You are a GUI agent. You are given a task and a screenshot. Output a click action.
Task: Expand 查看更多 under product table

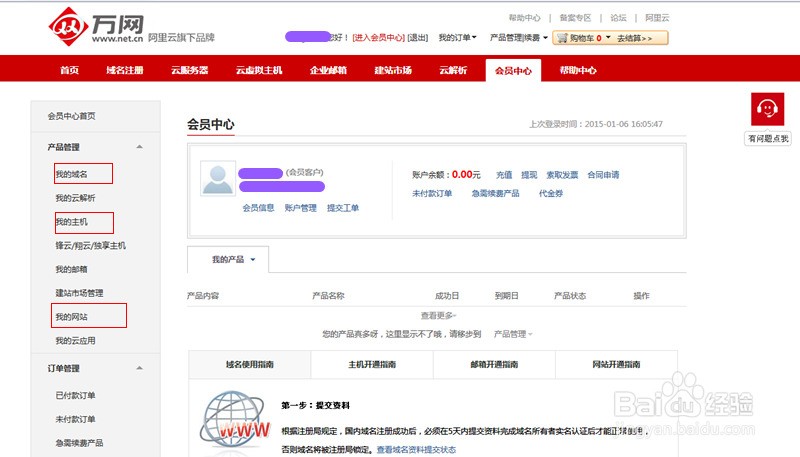click(438, 315)
